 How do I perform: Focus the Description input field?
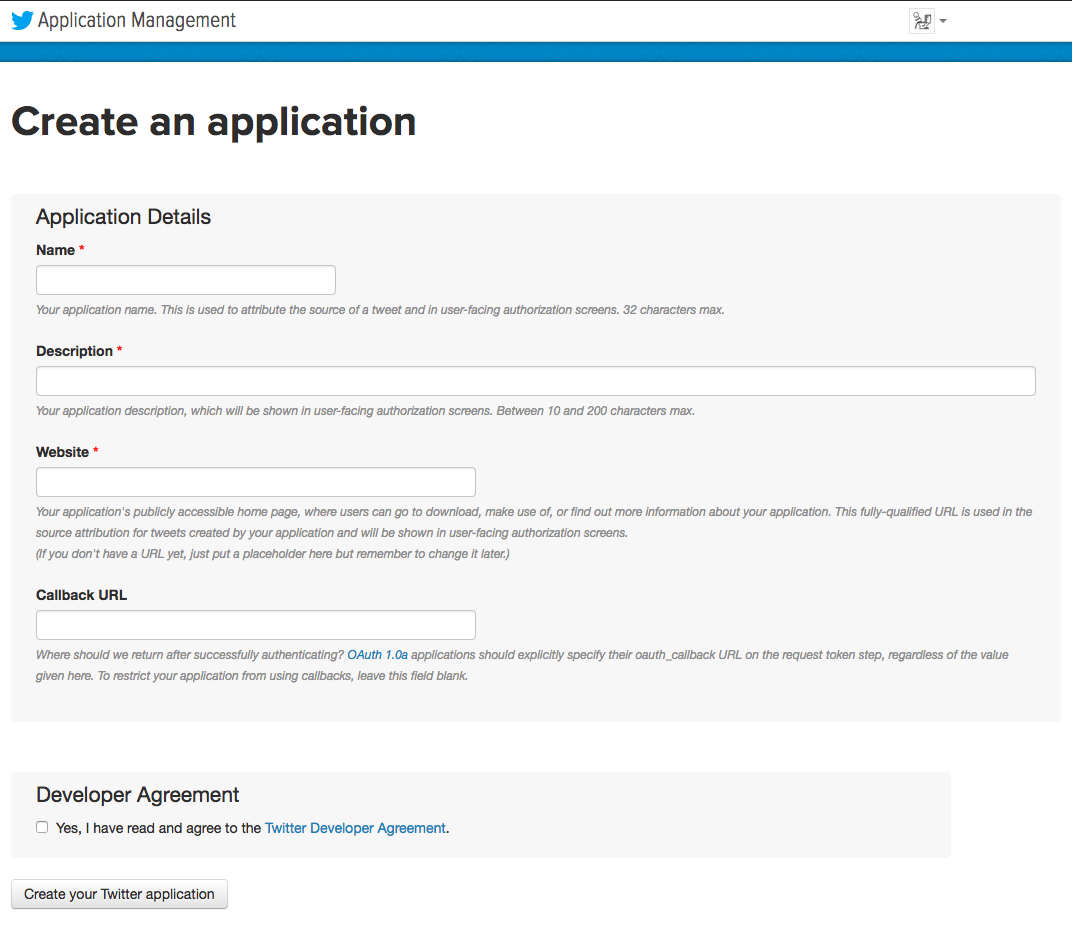(536, 381)
